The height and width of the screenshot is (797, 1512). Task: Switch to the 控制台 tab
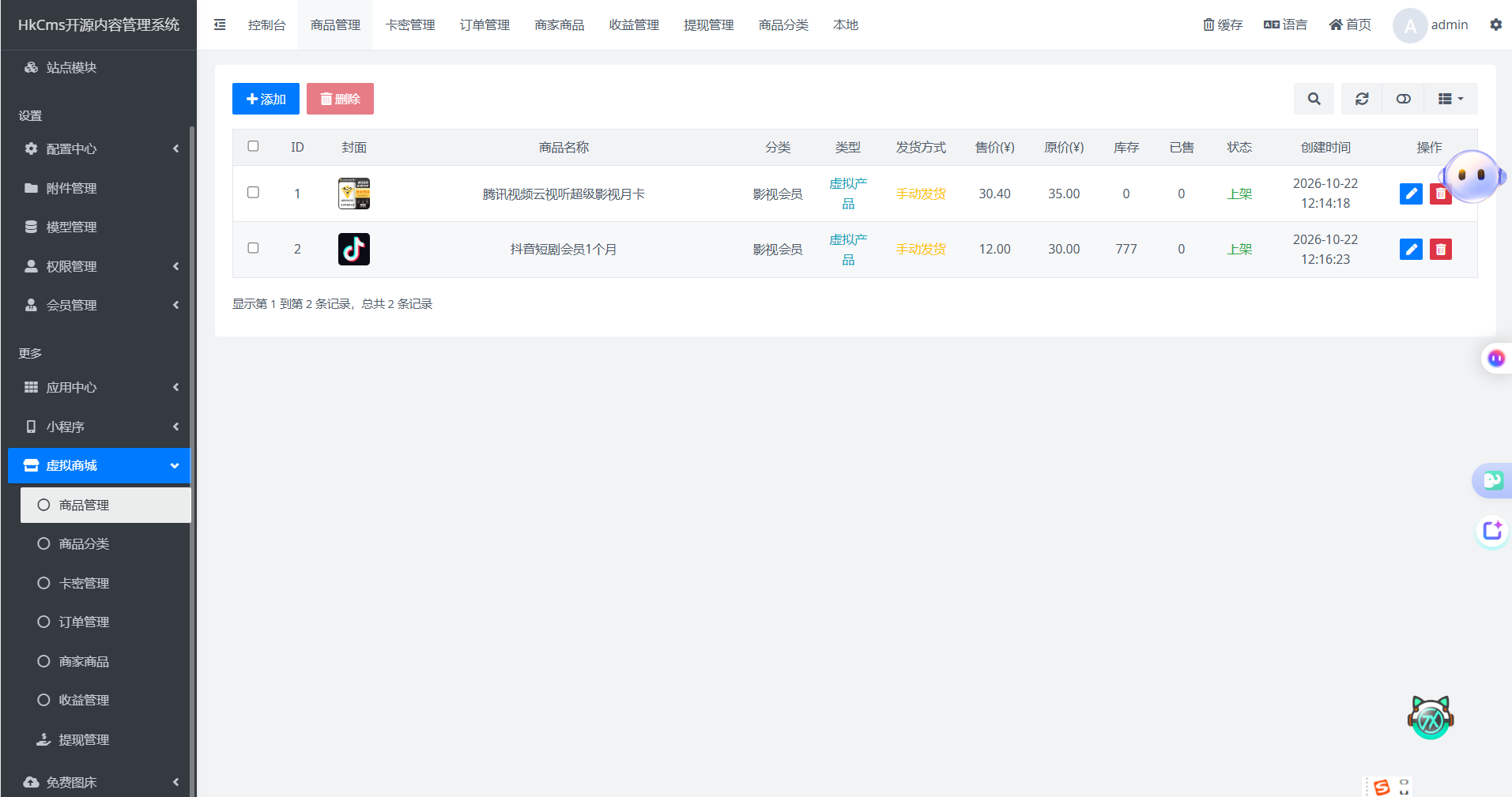pos(266,24)
